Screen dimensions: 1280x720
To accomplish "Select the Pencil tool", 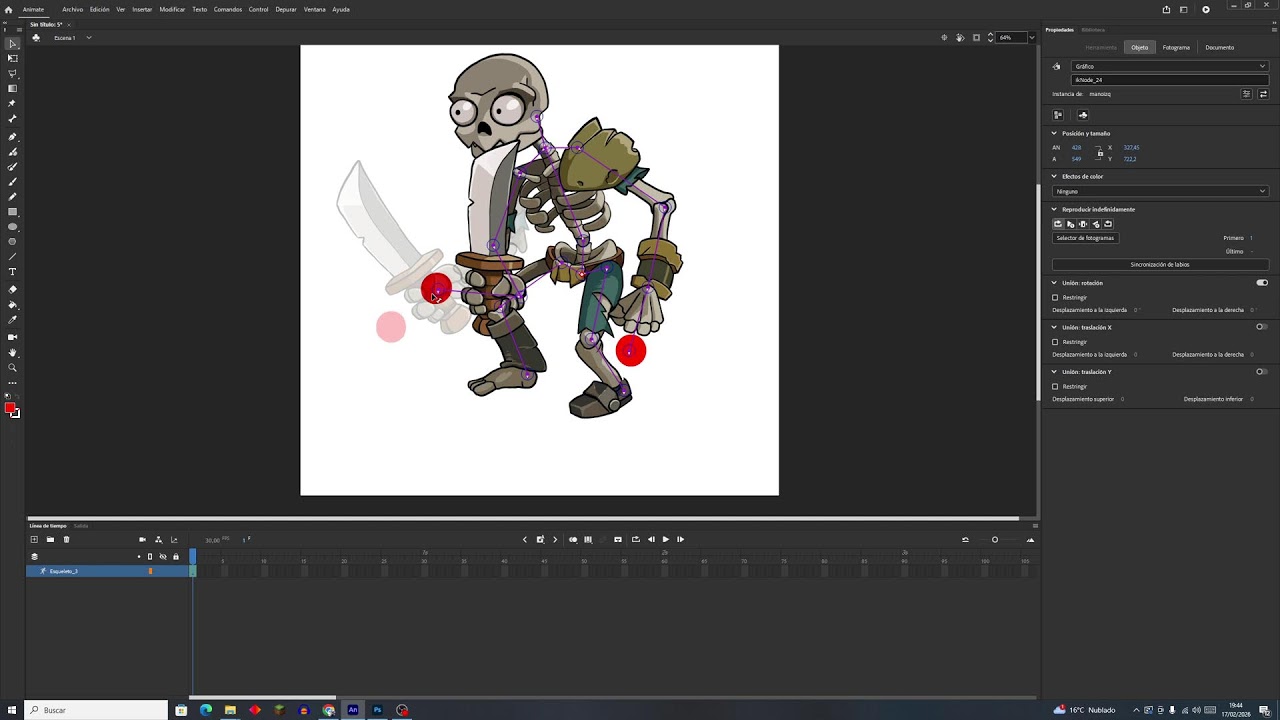I will click(12, 197).
